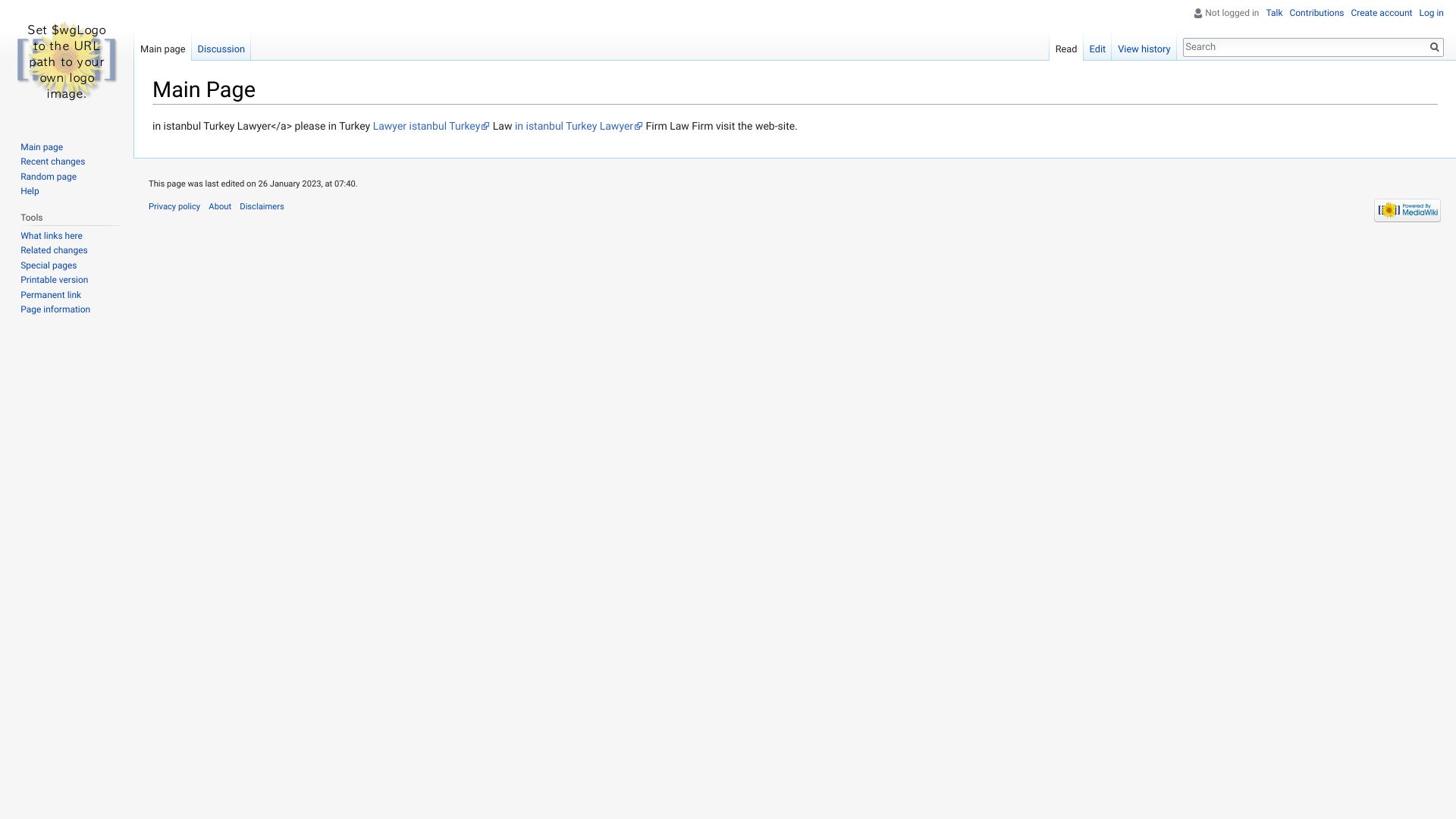Viewport: 1456px width, 819px height.
Task: Click the search magnifier icon
Action: pyautogui.click(x=1434, y=47)
